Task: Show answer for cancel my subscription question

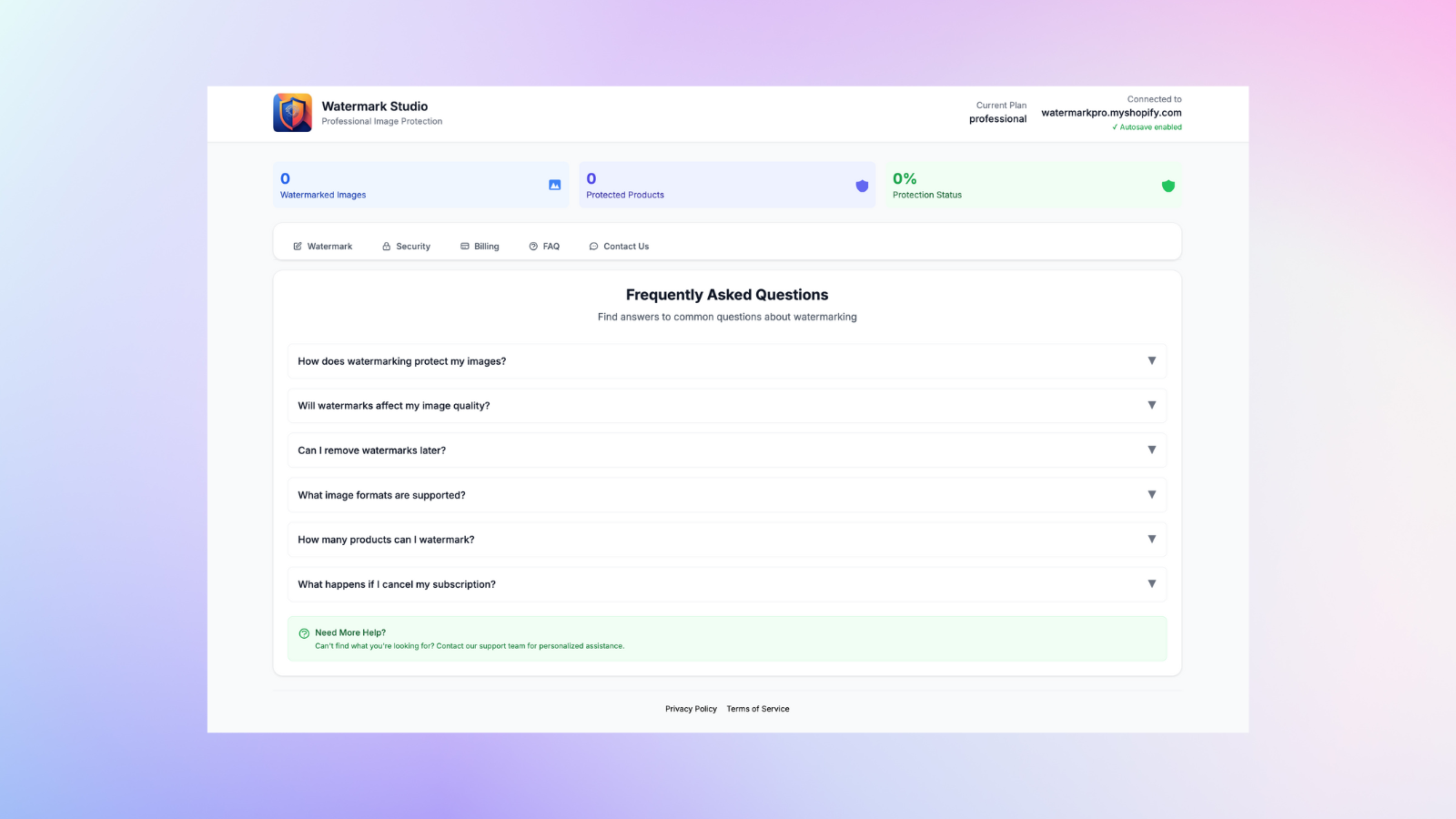Action: coord(1151,584)
